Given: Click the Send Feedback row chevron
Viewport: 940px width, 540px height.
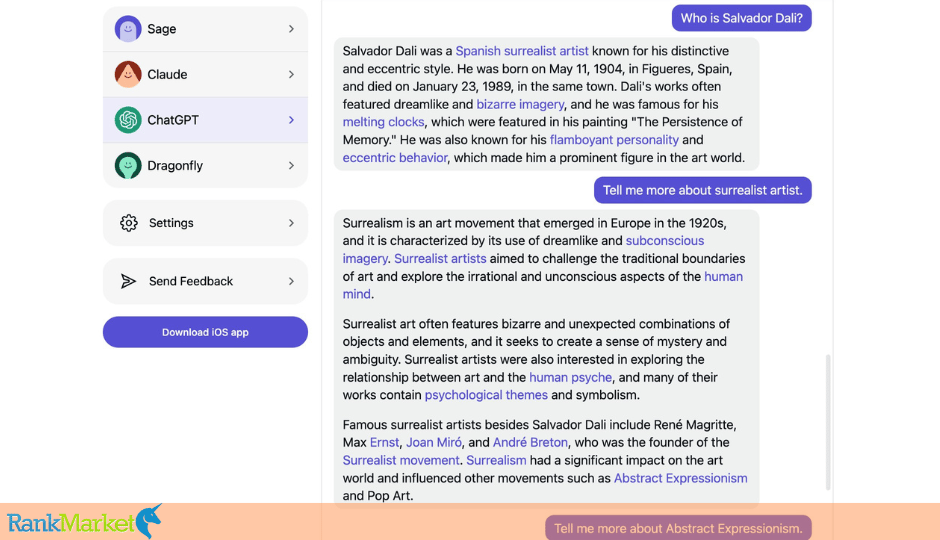Looking at the screenshot, I should (x=291, y=281).
